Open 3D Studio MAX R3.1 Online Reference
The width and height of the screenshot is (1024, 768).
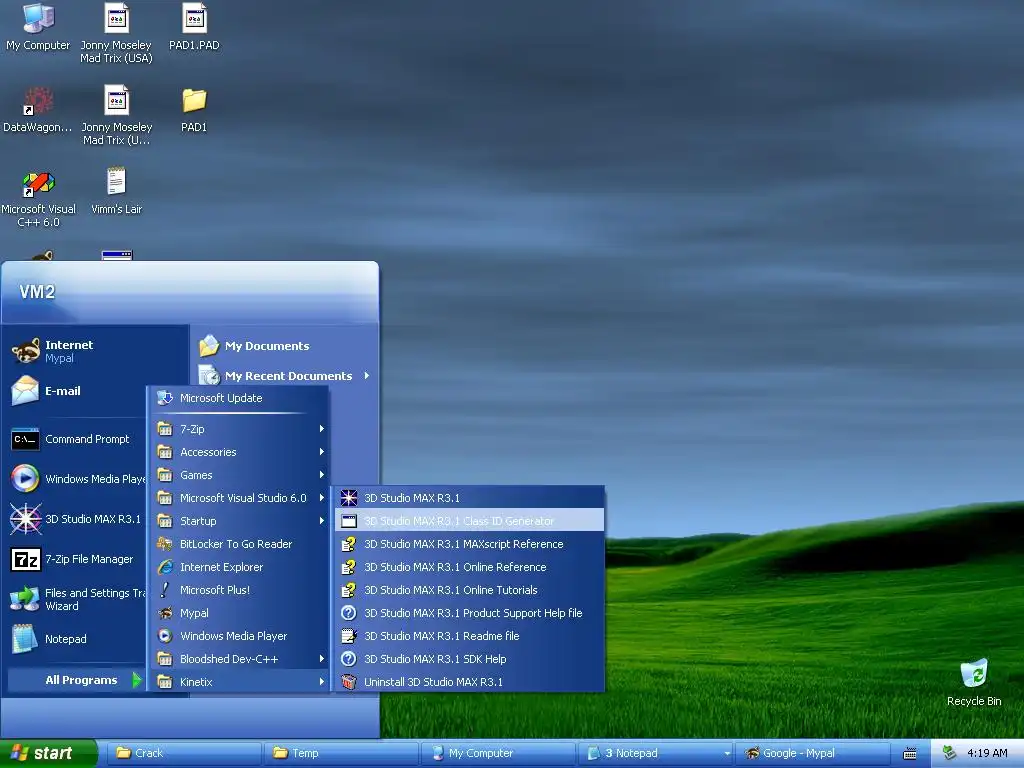(x=469, y=567)
